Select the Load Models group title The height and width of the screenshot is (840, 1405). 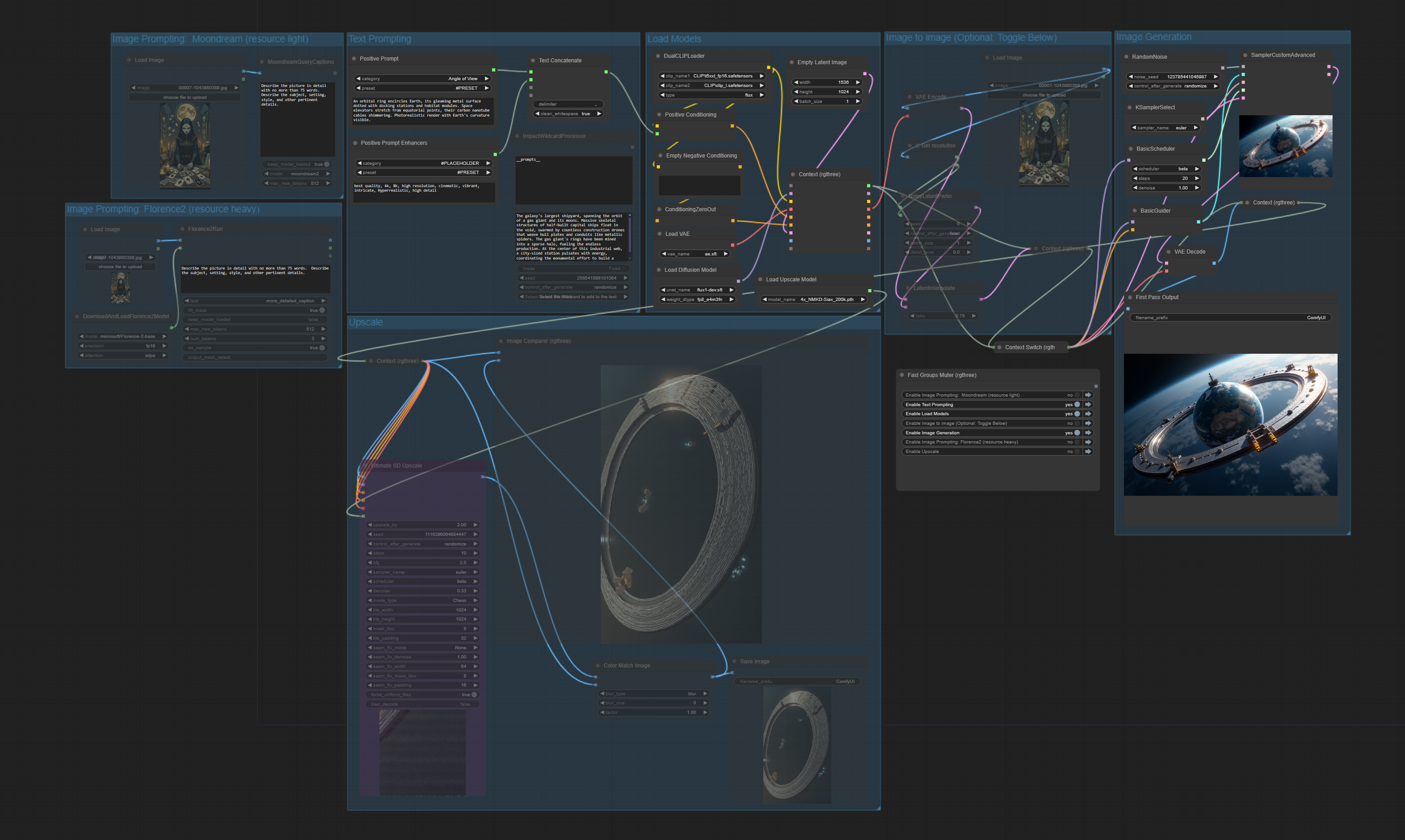(674, 39)
